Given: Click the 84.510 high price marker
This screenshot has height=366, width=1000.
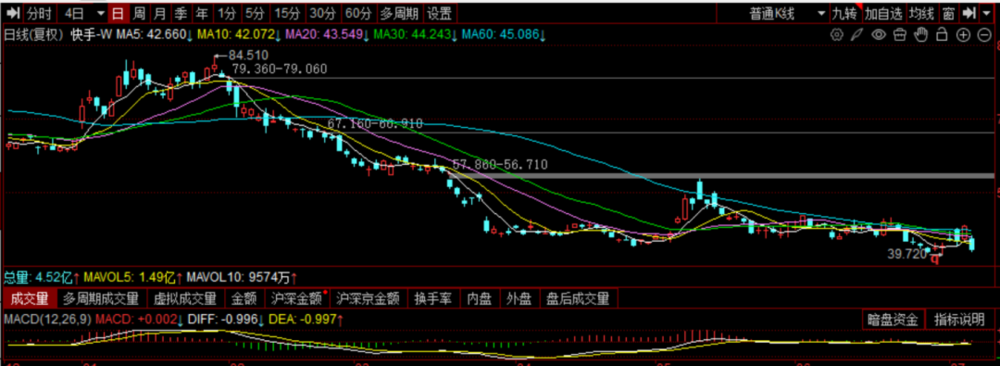Looking at the screenshot, I should 248,55.
